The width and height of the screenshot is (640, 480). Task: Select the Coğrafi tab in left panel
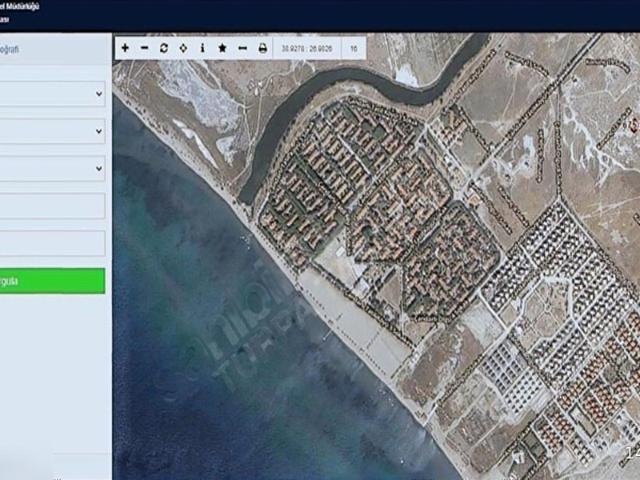9,49
